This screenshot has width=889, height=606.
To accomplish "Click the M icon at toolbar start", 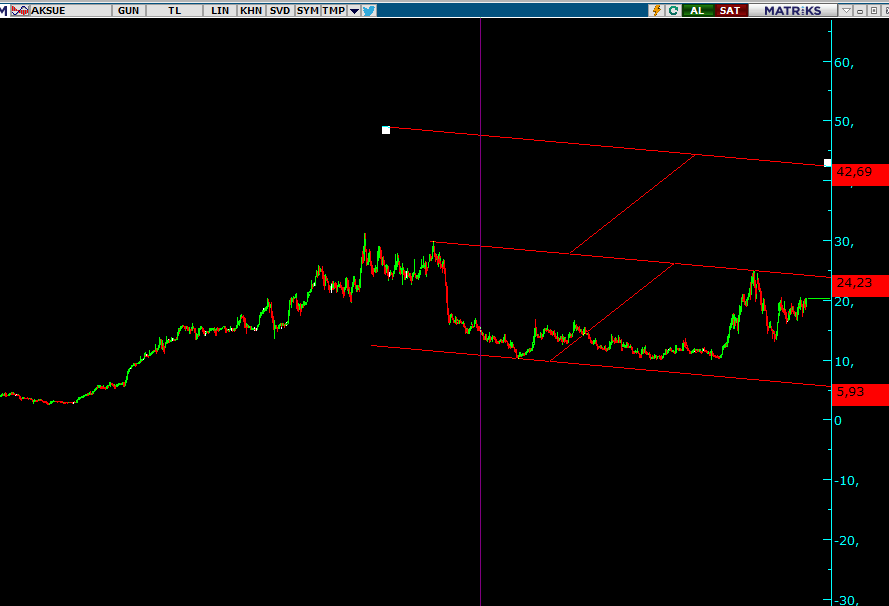I will click(4, 10).
